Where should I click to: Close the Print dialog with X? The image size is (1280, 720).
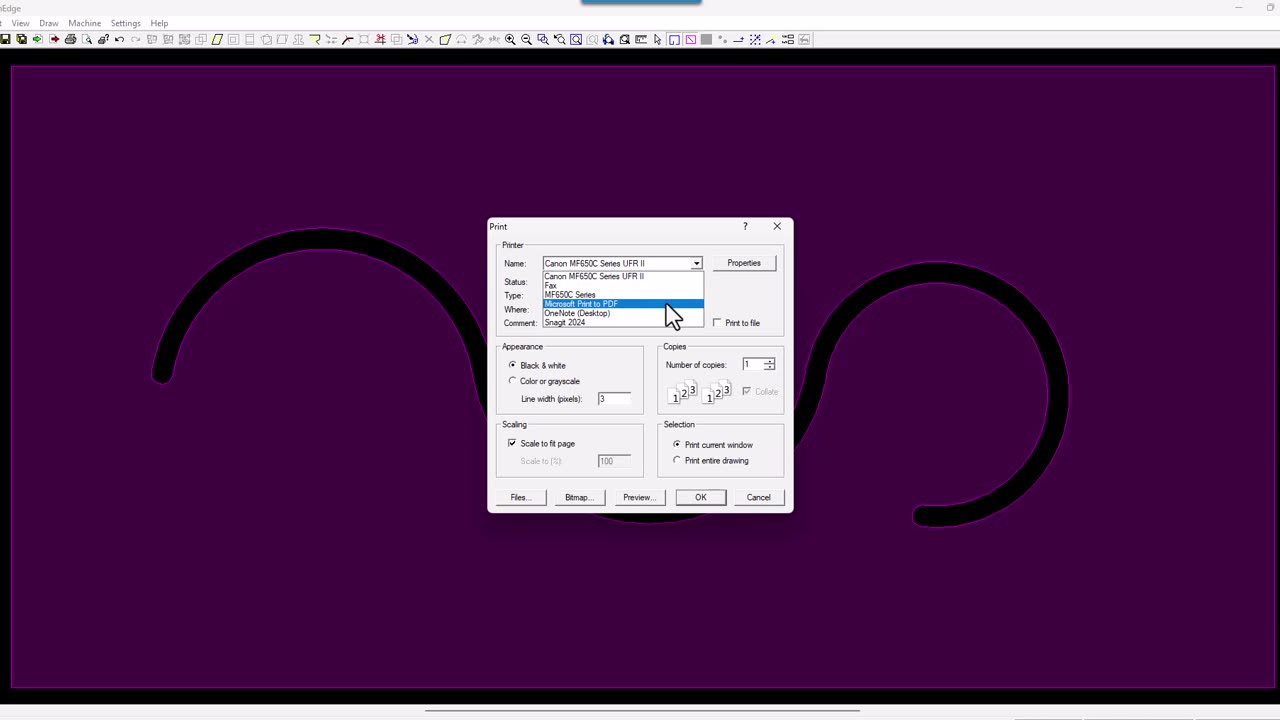pos(777,226)
